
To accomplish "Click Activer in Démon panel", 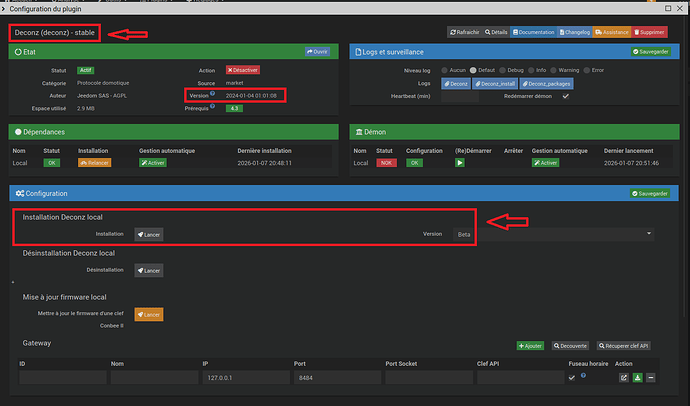I will tap(545, 163).
